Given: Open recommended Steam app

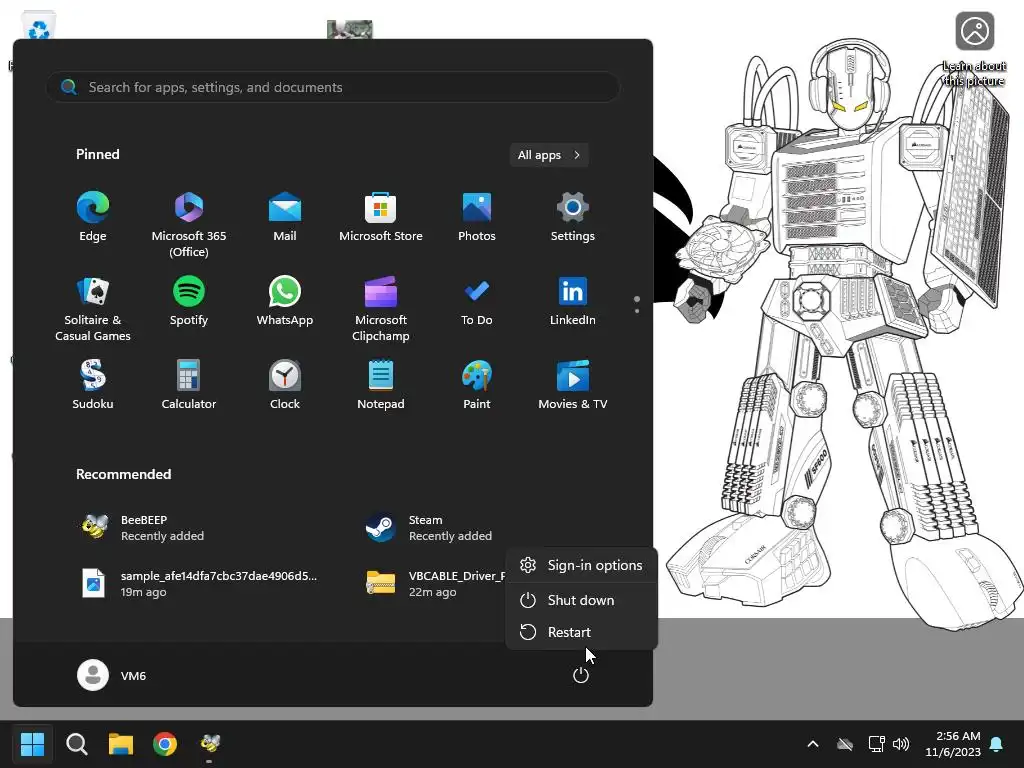Looking at the screenshot, I should pyautogui.click(x=432, y=528).
